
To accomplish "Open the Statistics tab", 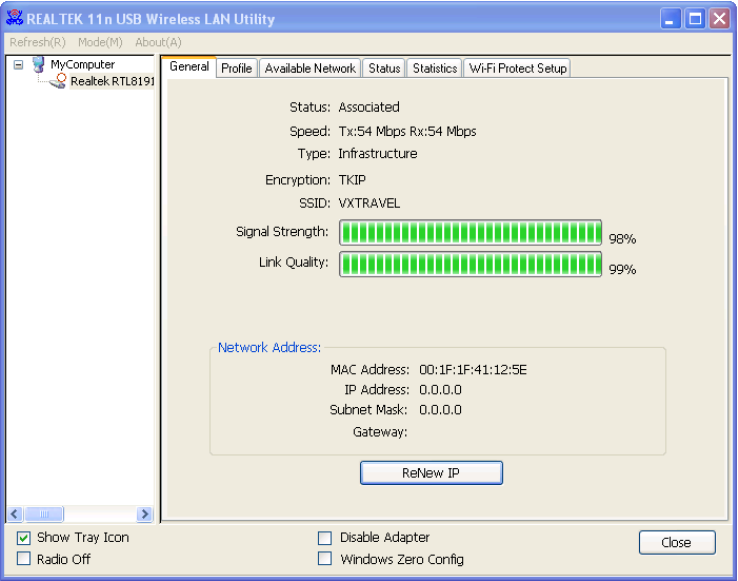I will pos(435,68).
